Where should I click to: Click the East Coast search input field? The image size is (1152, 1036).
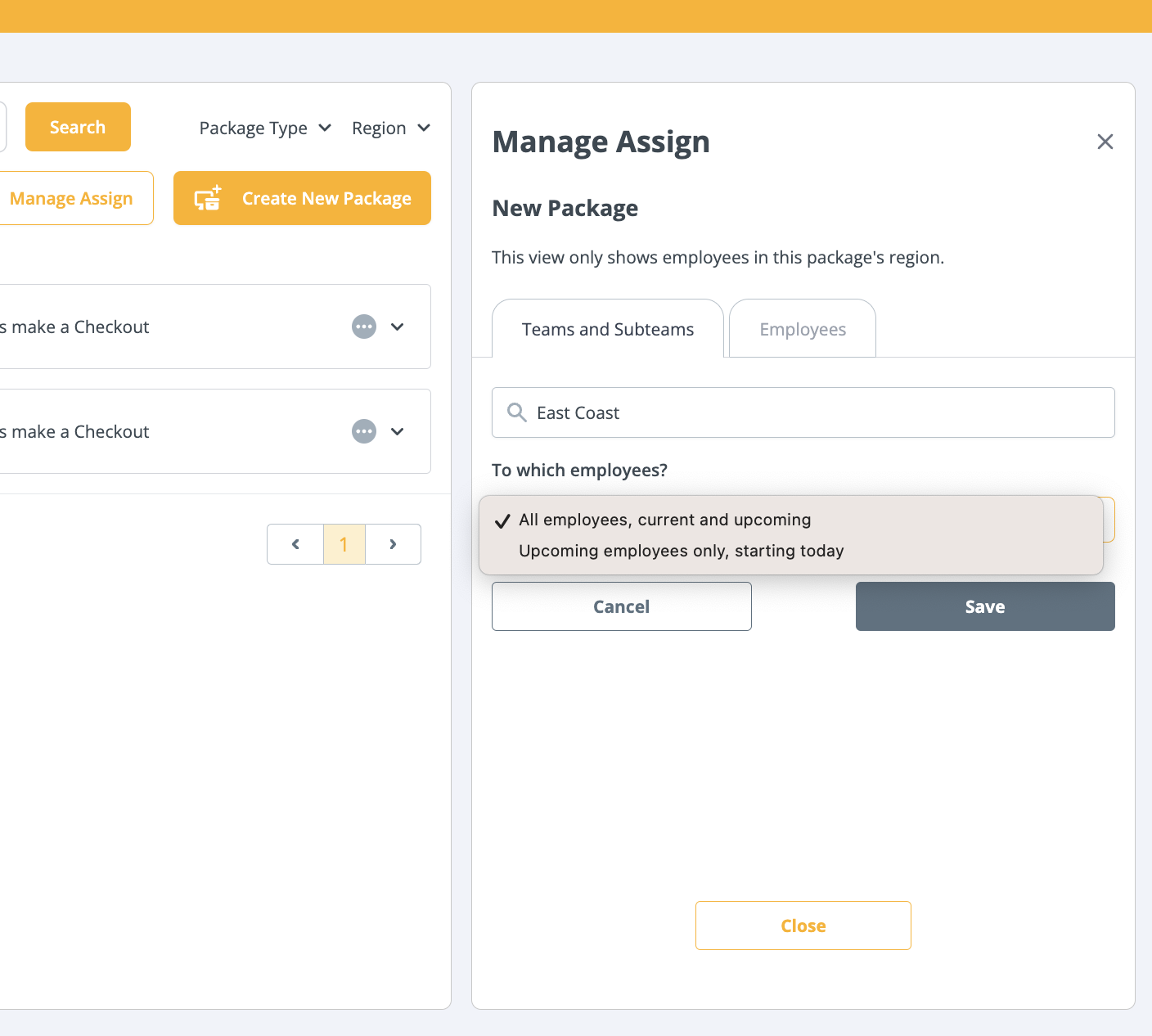click(818, 412)
